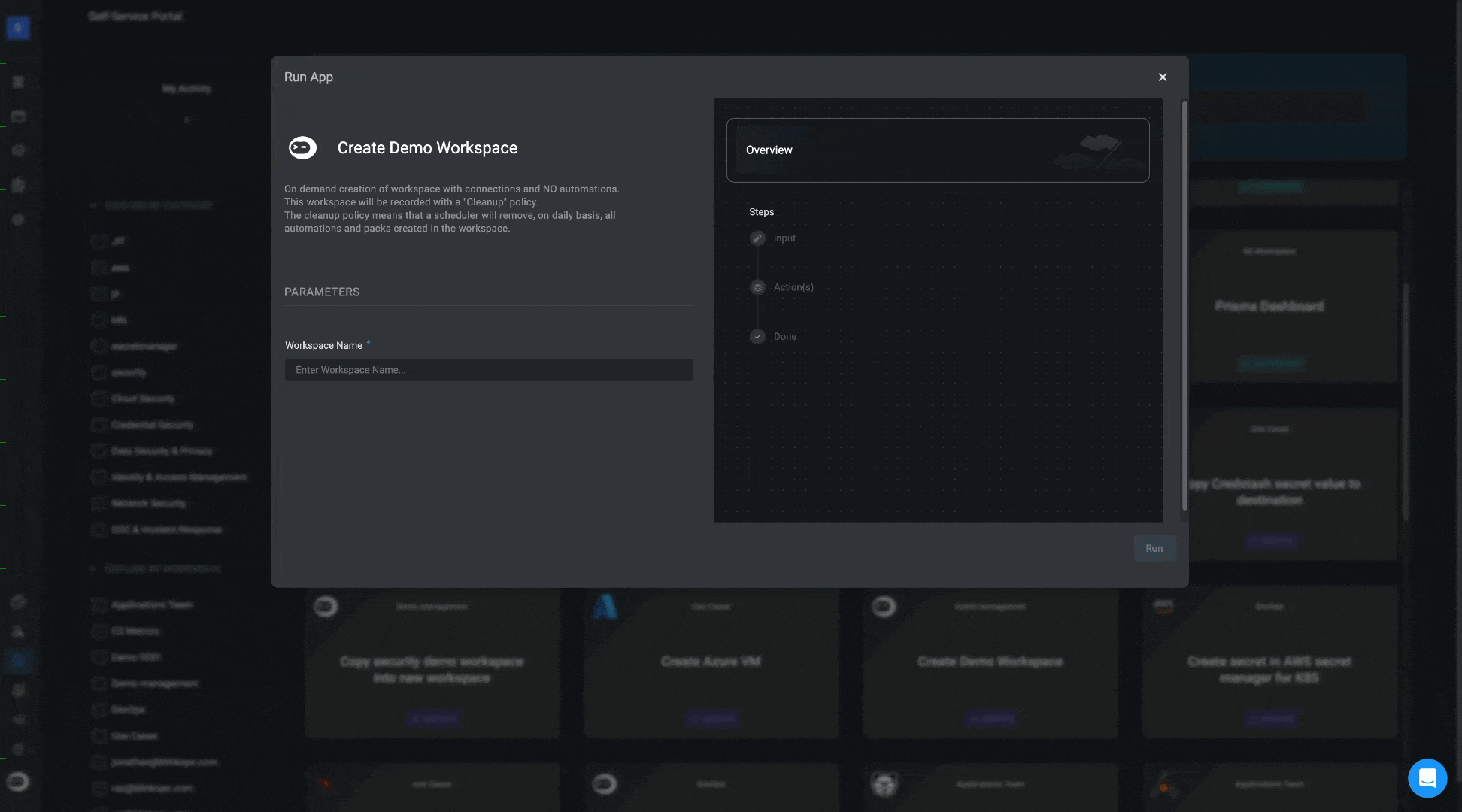The height and width of the screenshot is (812, 1462).
Task: Click the Done step checkmark icon
Action: [757, 337]
